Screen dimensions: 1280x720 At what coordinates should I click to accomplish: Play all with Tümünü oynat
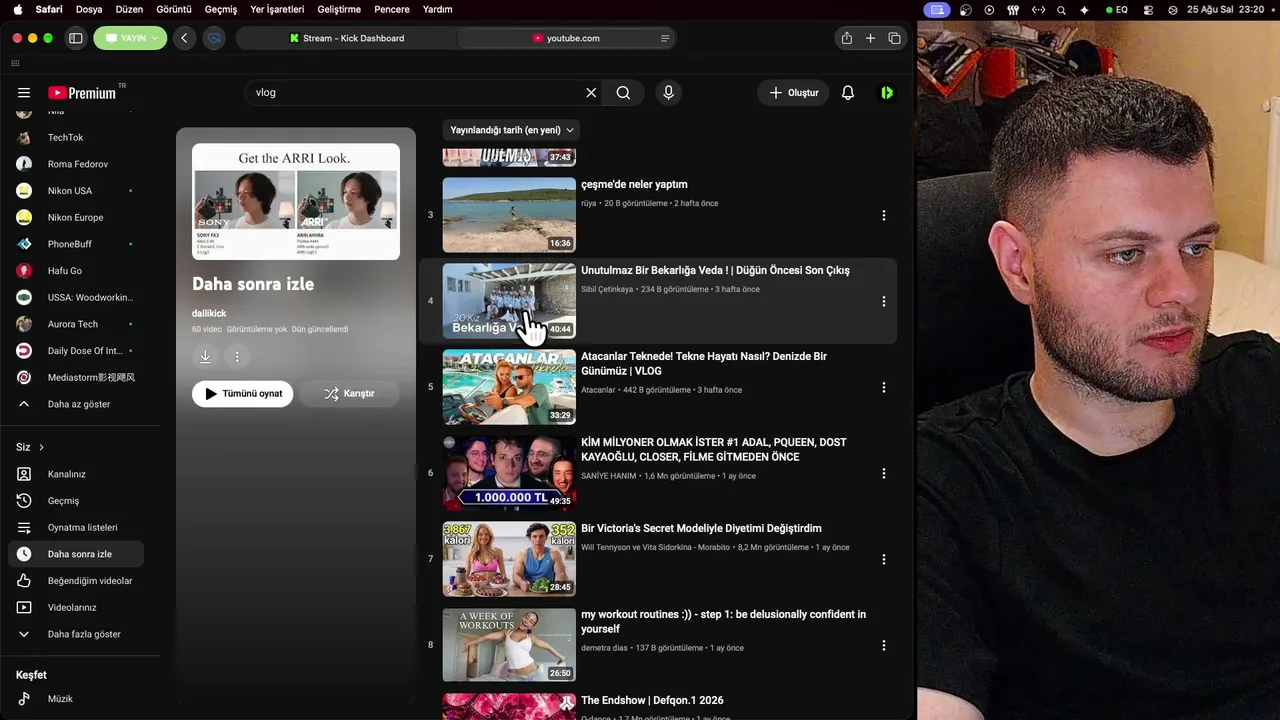(x=243, y=394)
